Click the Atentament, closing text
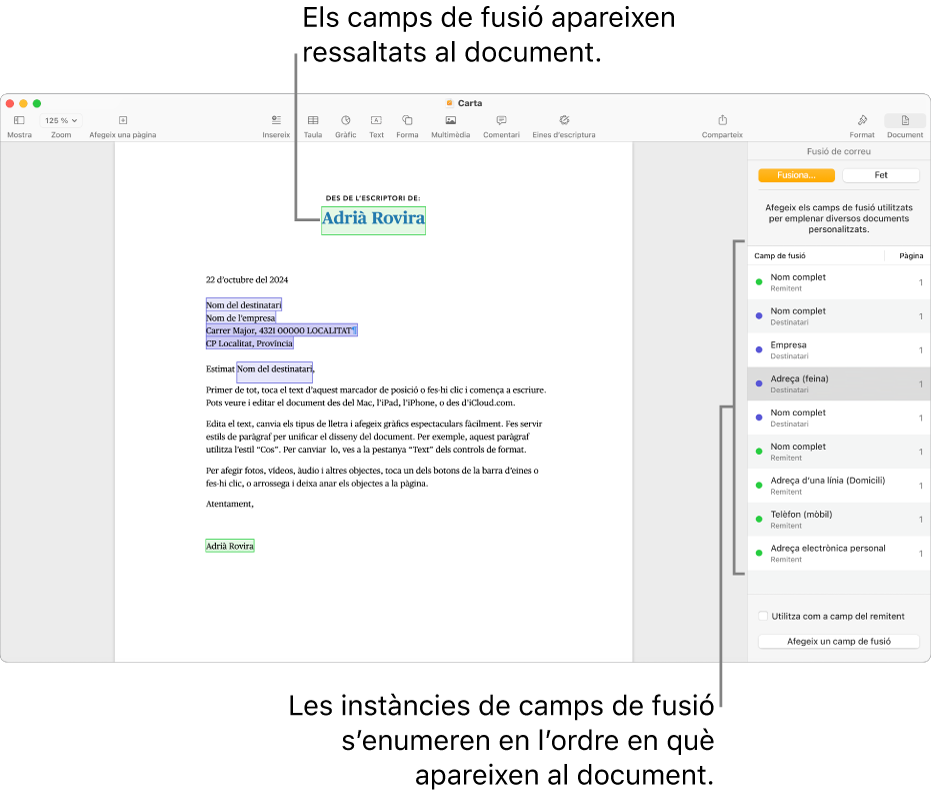 [x=230, y=504]
